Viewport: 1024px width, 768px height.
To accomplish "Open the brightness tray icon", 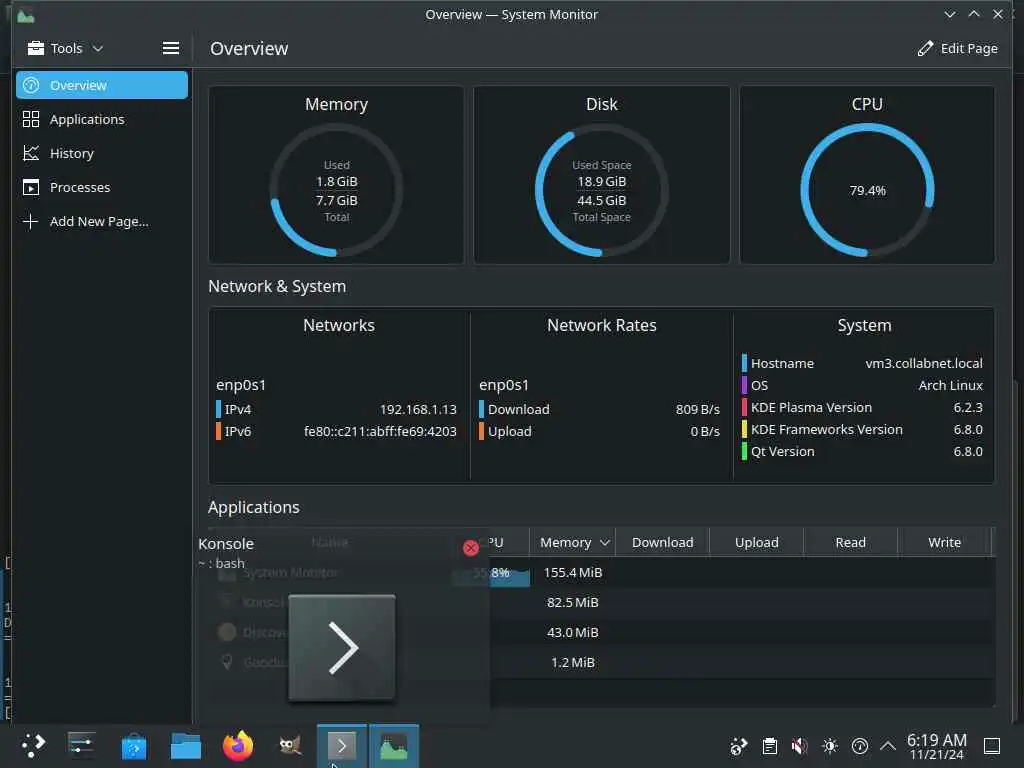I will (x=830, y=746).
